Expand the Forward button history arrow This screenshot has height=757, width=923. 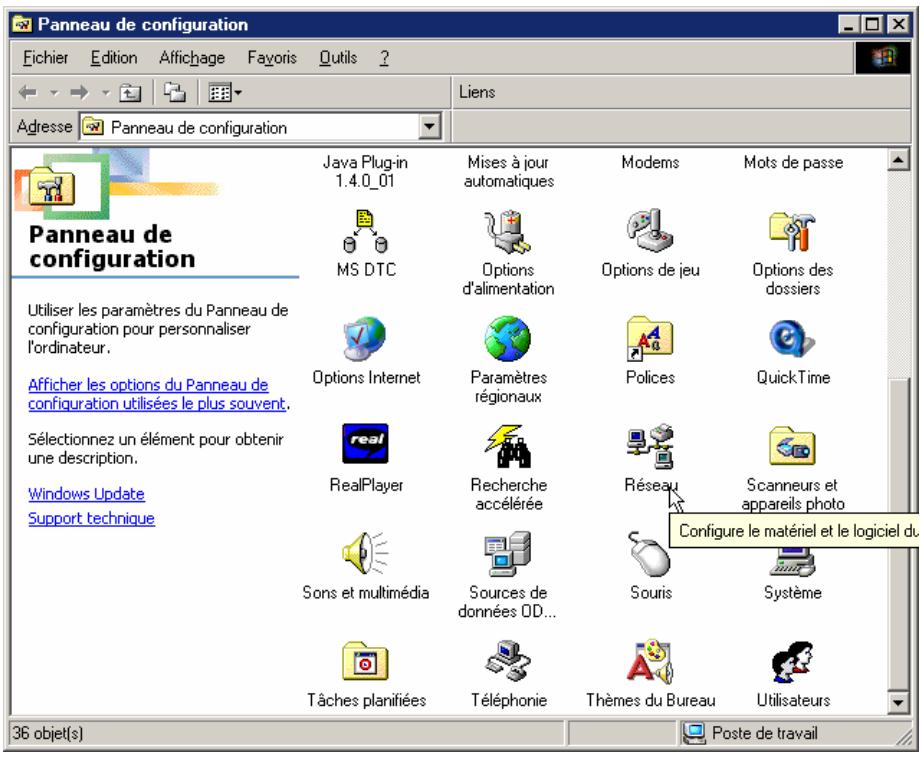click(106, 92)
